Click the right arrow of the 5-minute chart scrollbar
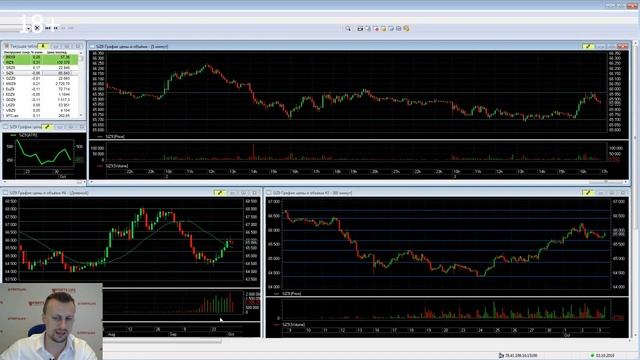Image resolution: width=640 pixels, height=360 pixels. pyautogui.click(x=626, y=182)
